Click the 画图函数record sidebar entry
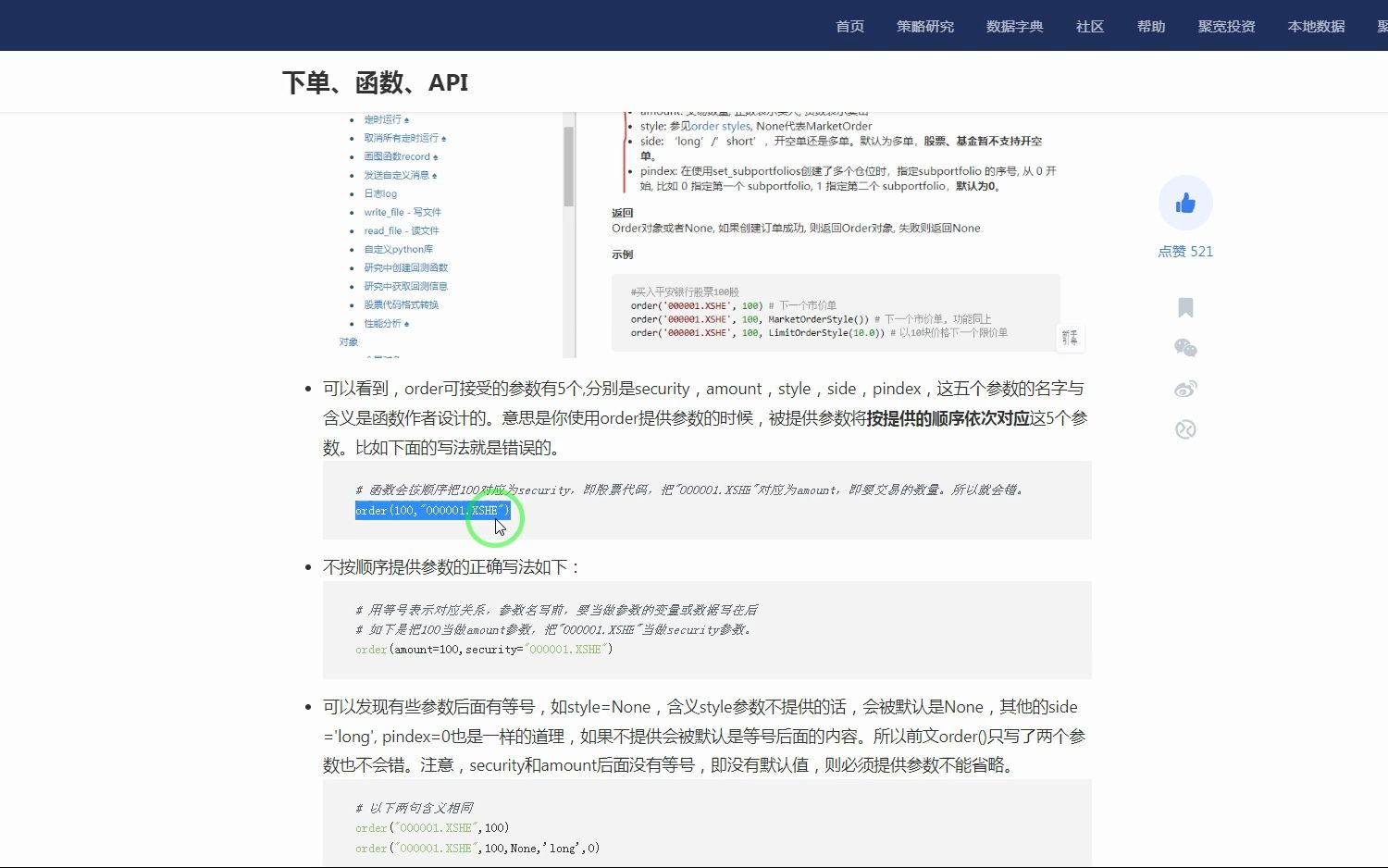 click(x=401, y=156)
